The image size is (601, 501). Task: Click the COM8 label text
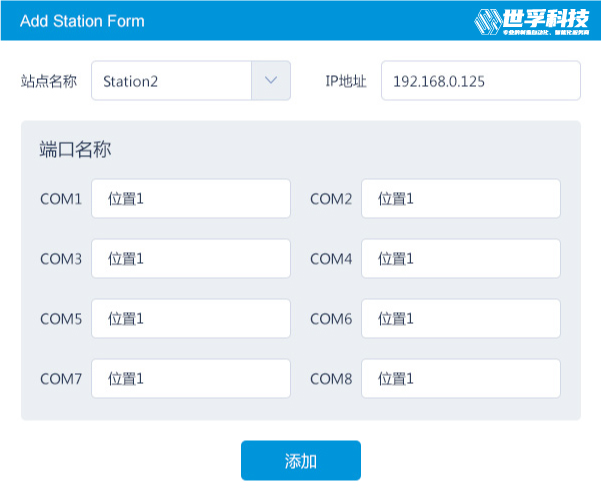(x=331, y=379)
